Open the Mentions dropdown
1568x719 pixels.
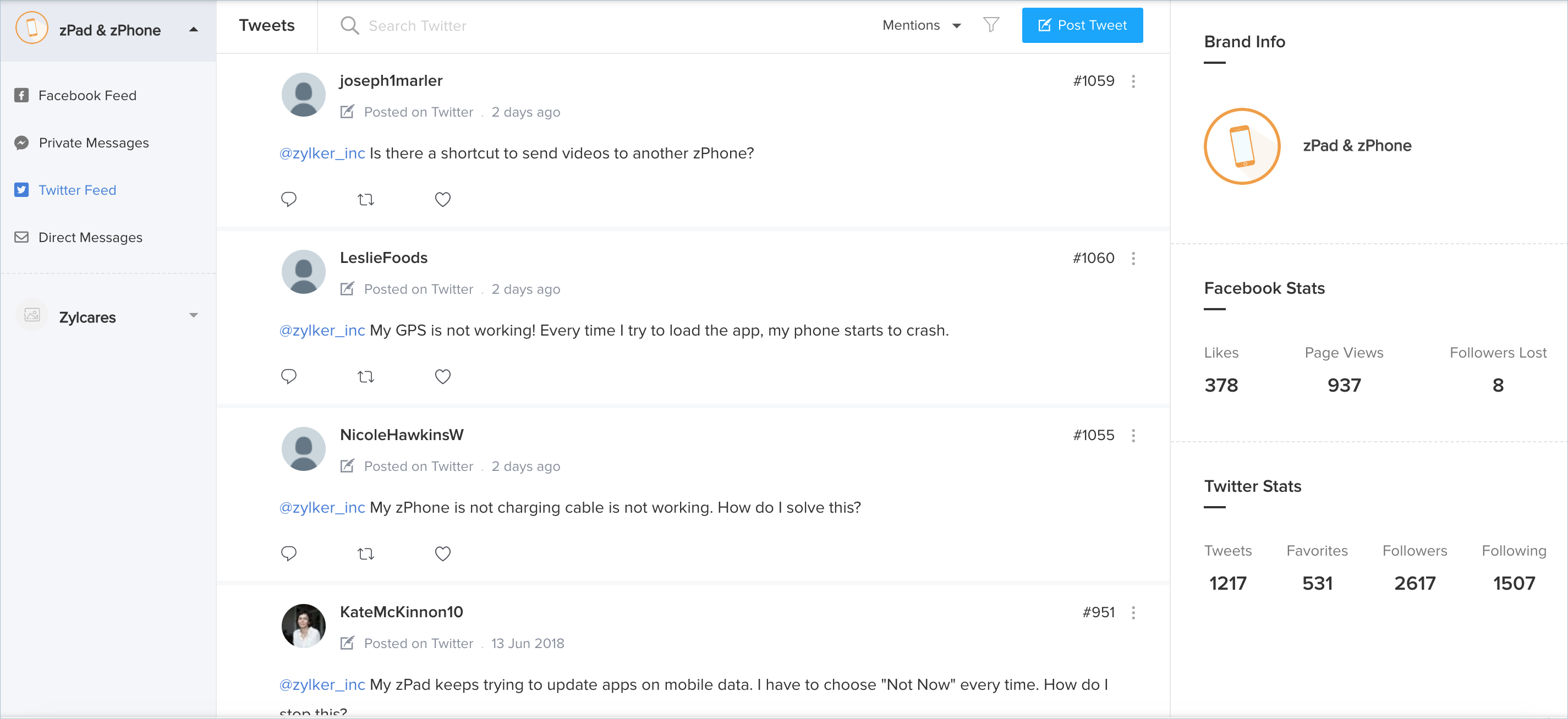[x=922, y=25]
